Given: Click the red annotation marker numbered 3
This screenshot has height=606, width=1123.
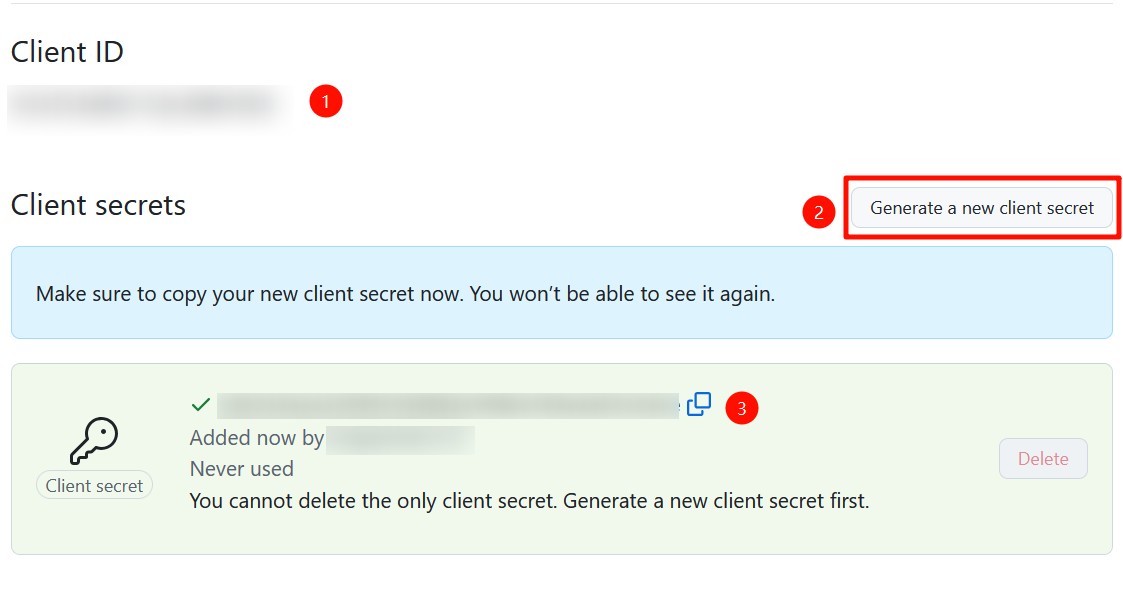Looking at the screenshot, I should coord(741,407).
